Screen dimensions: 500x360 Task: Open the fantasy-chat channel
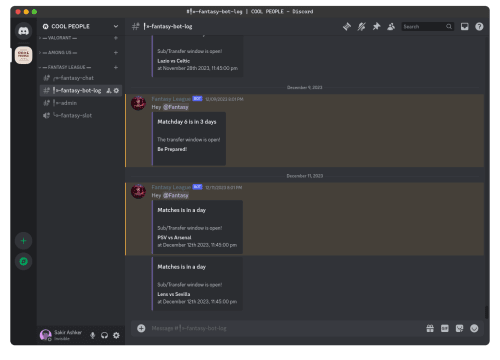pyautogui.click(x=81, y=78)
